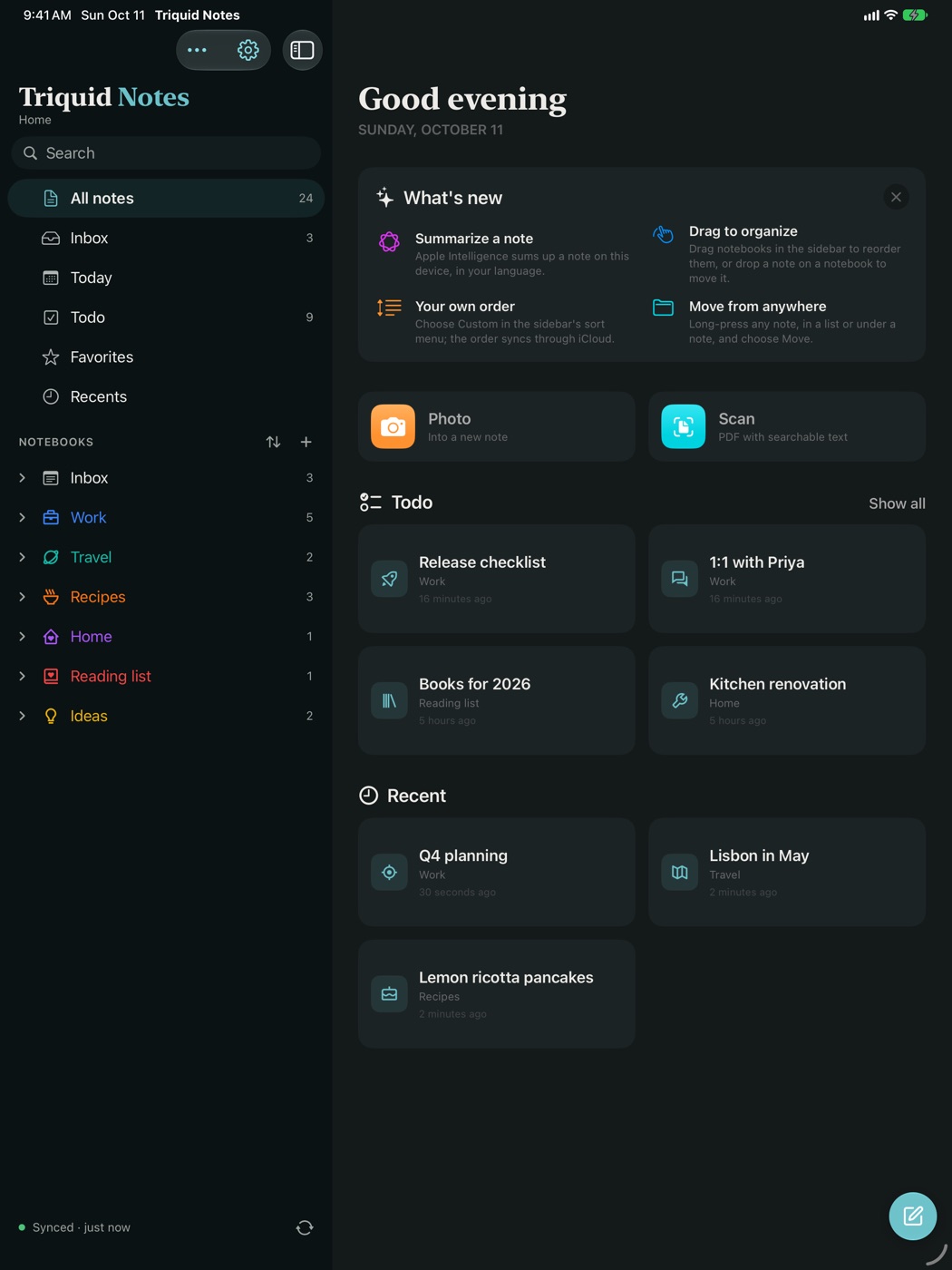The image size is (952, 1270).
Task: Tap the Scan document icon
Action: pyautogui.click(x=683, y=426)
